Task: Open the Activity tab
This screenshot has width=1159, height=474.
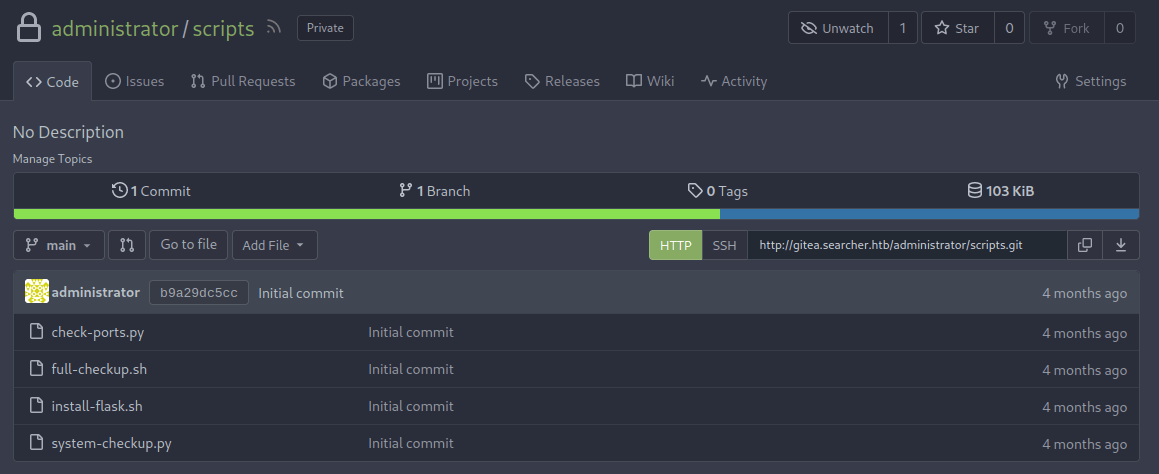Action: (x=734, y=81)
